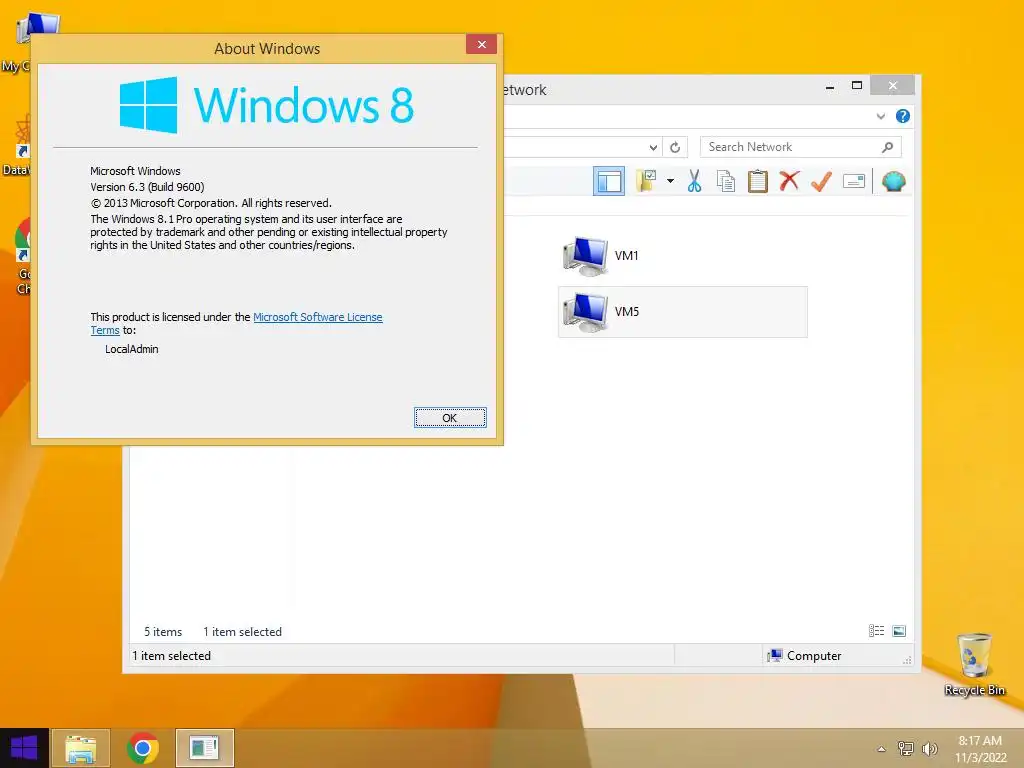
Task: Expand the ribbon chevron in Network window
Action: [880, 116]
